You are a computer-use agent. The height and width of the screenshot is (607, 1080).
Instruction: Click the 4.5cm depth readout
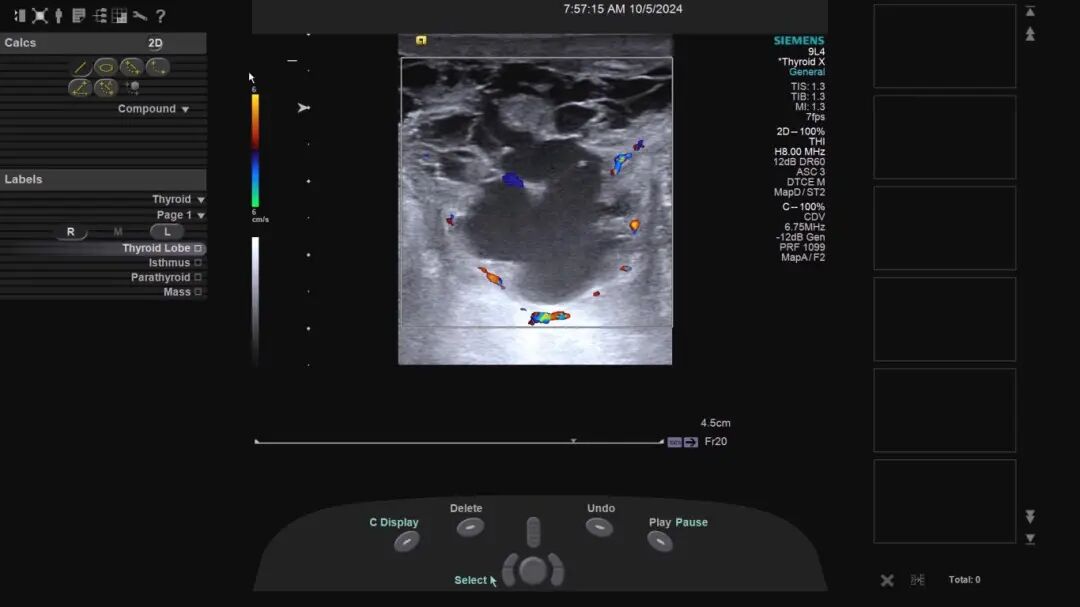tap(716, 423)
